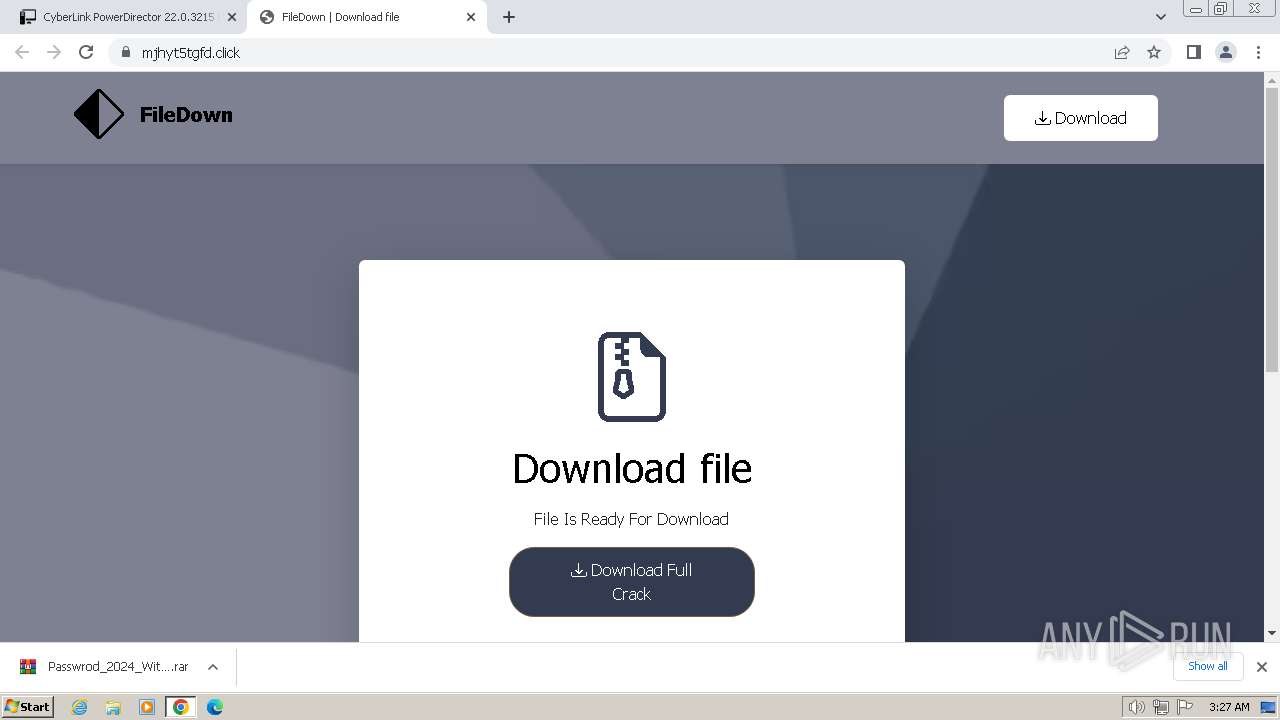Close the CyberLink PowerDirector tab
This screenshot has width=1280, height=720.
point(232,17)
